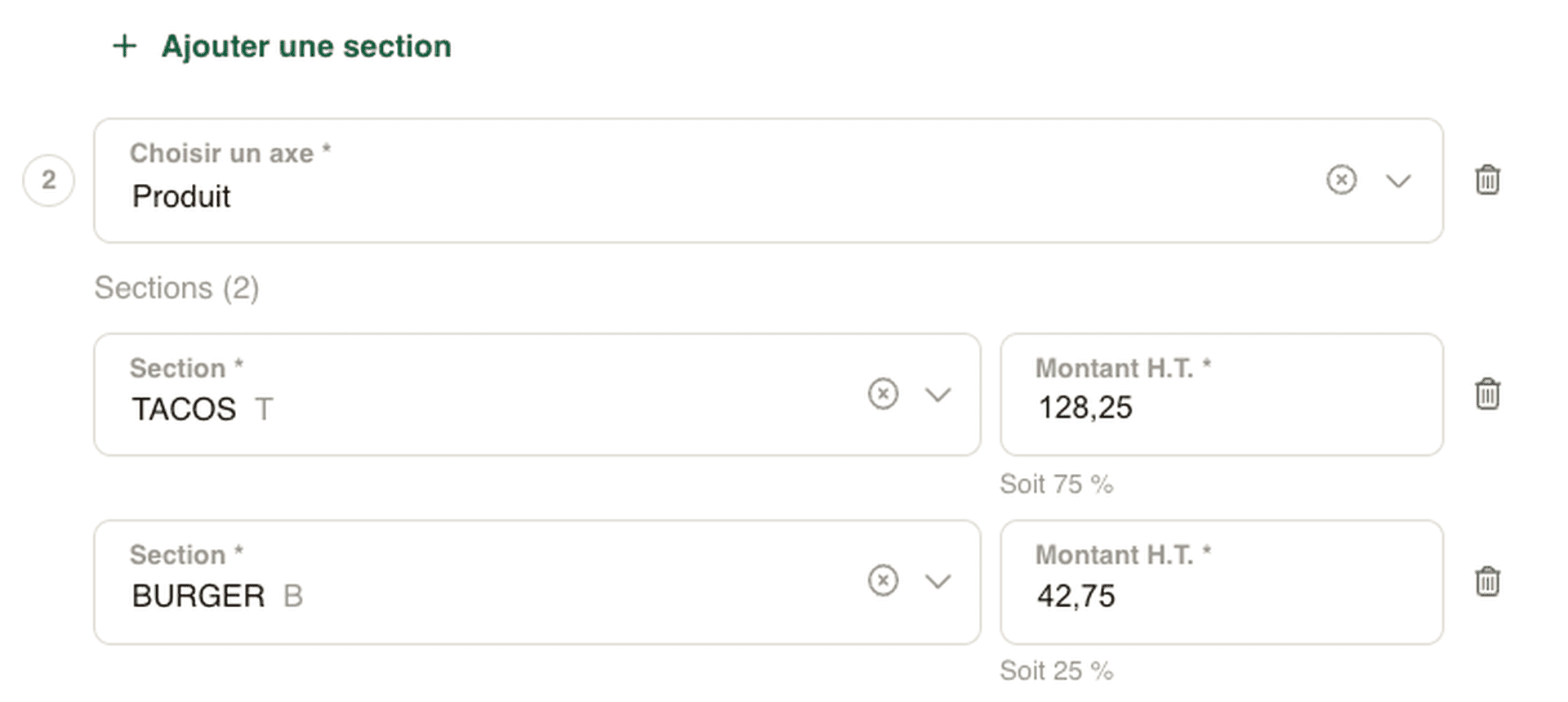Clear the BURGER section selection
Viewport: 1568px width, 702px height.
(883, 580)
